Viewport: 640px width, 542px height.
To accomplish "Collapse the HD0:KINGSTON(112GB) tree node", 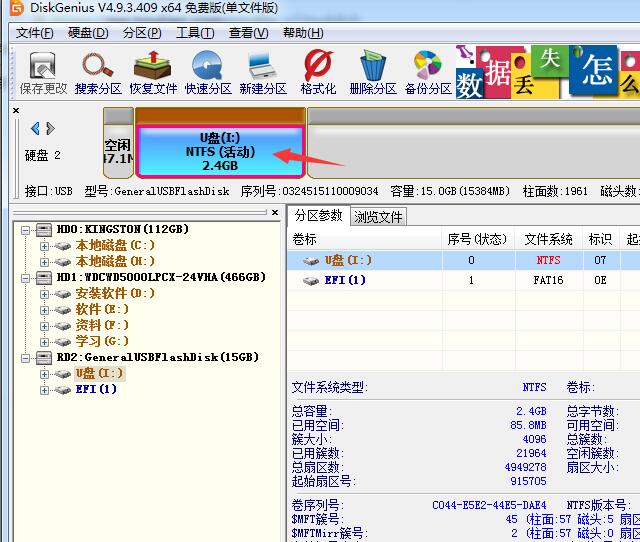I will point(25,230).
